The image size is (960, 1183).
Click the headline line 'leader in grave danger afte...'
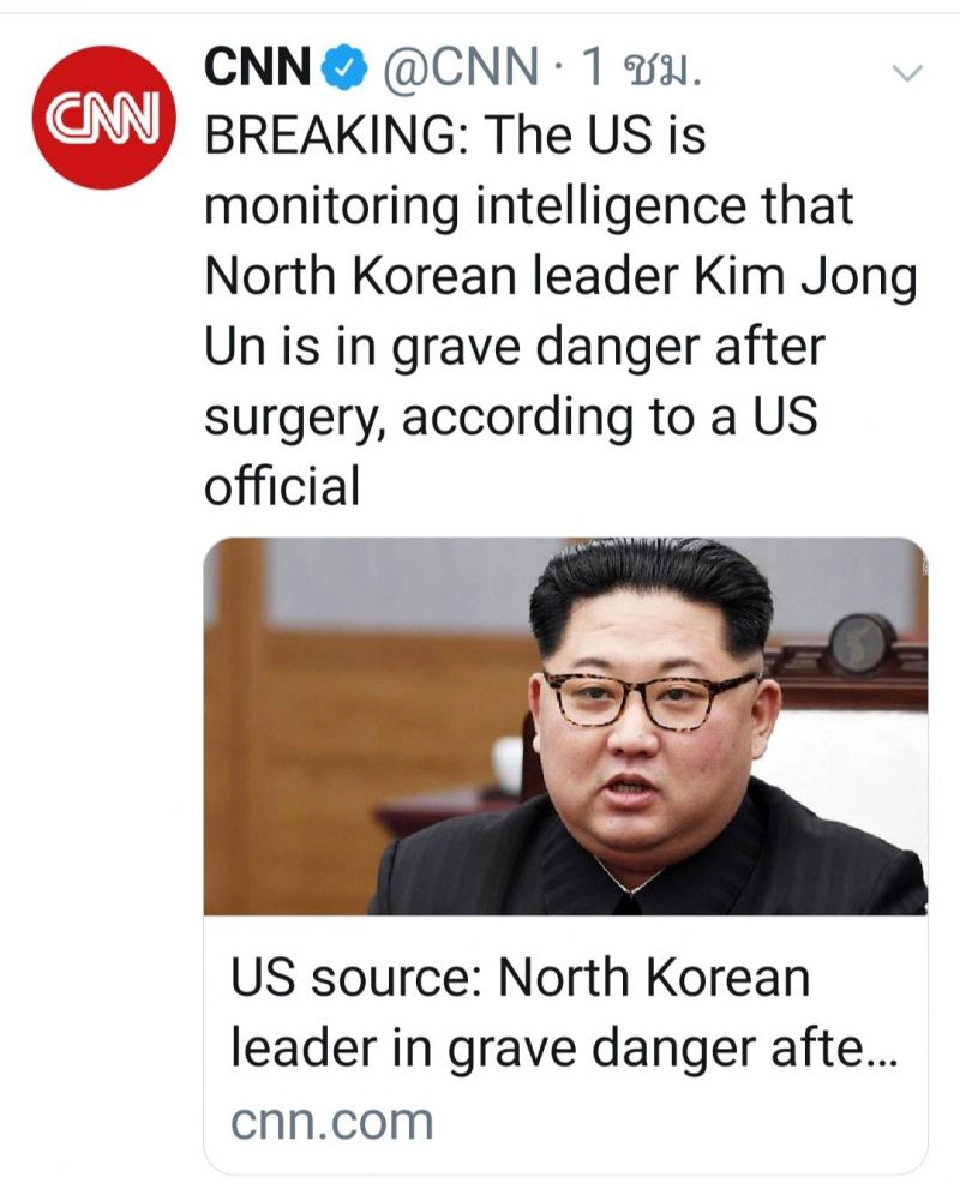click(562, 1050)
